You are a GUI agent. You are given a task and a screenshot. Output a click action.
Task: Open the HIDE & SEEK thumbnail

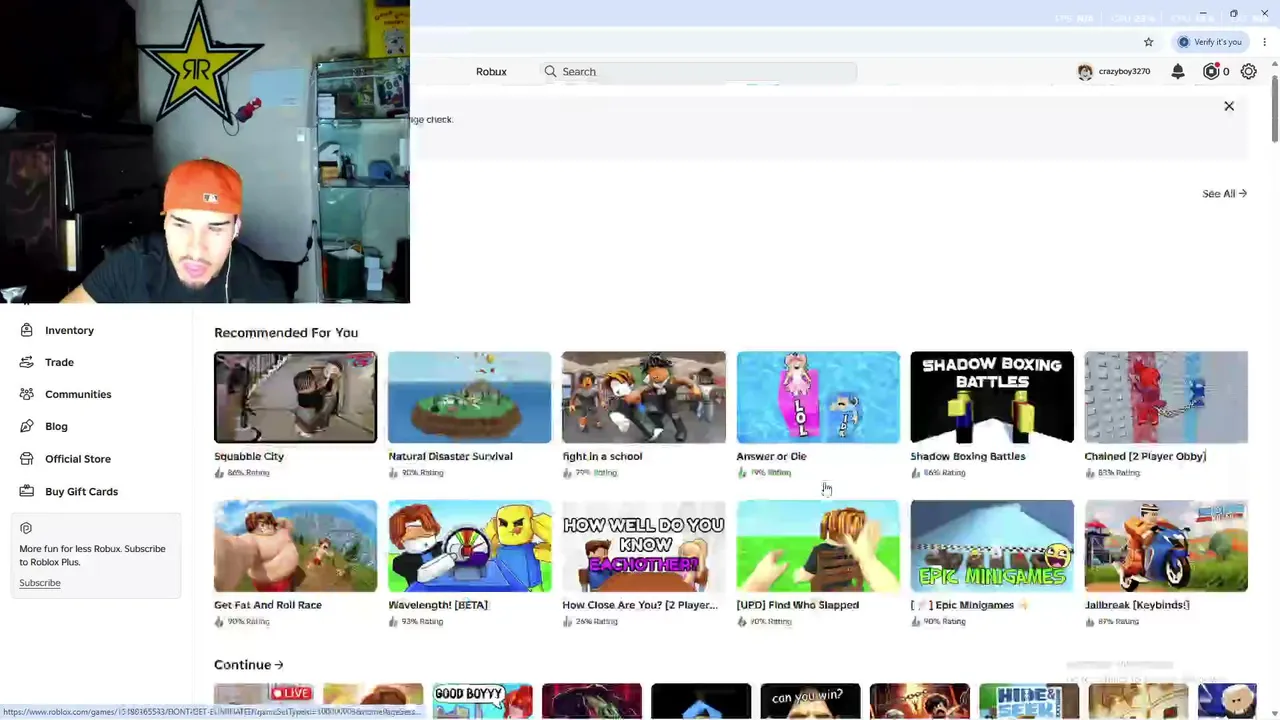point(1029,701)
